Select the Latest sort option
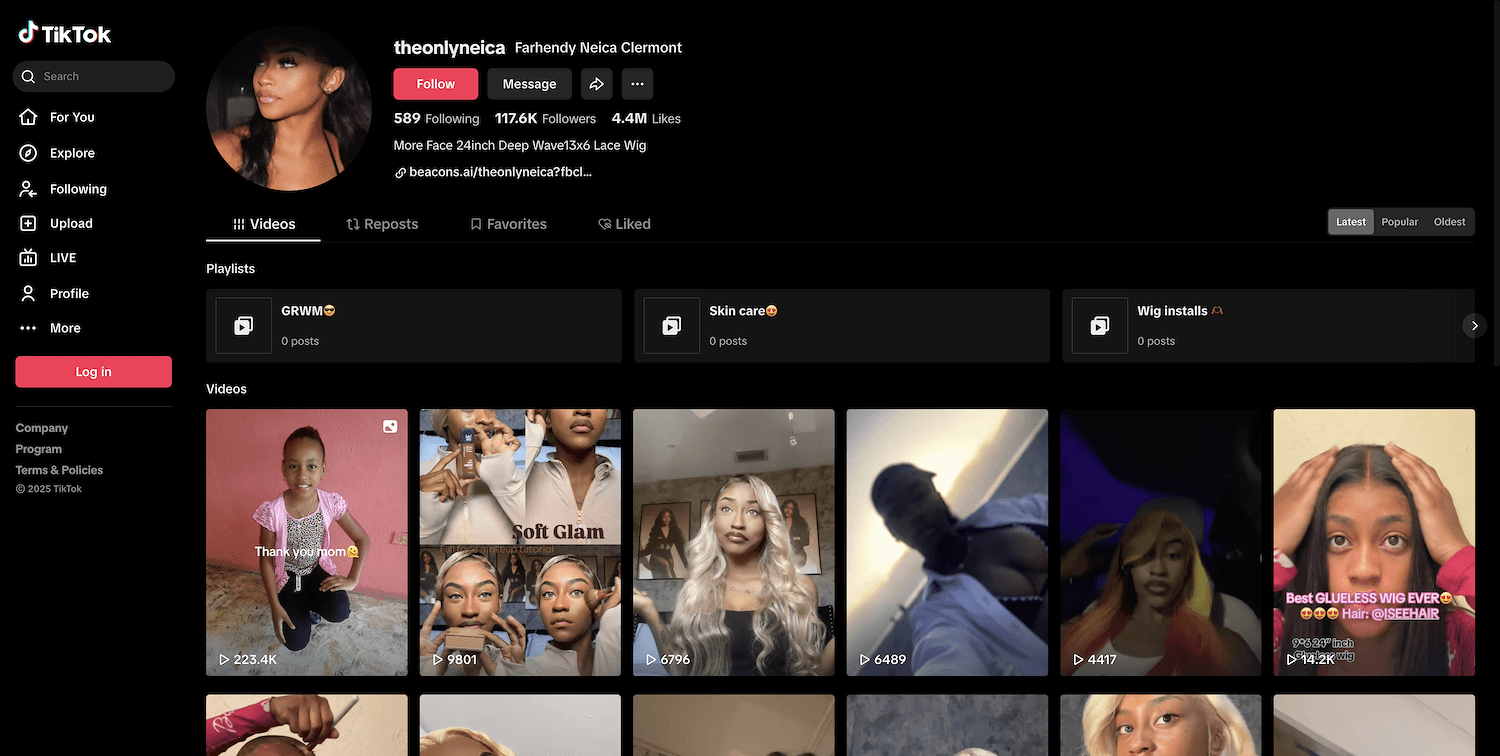 (1350, 222)
